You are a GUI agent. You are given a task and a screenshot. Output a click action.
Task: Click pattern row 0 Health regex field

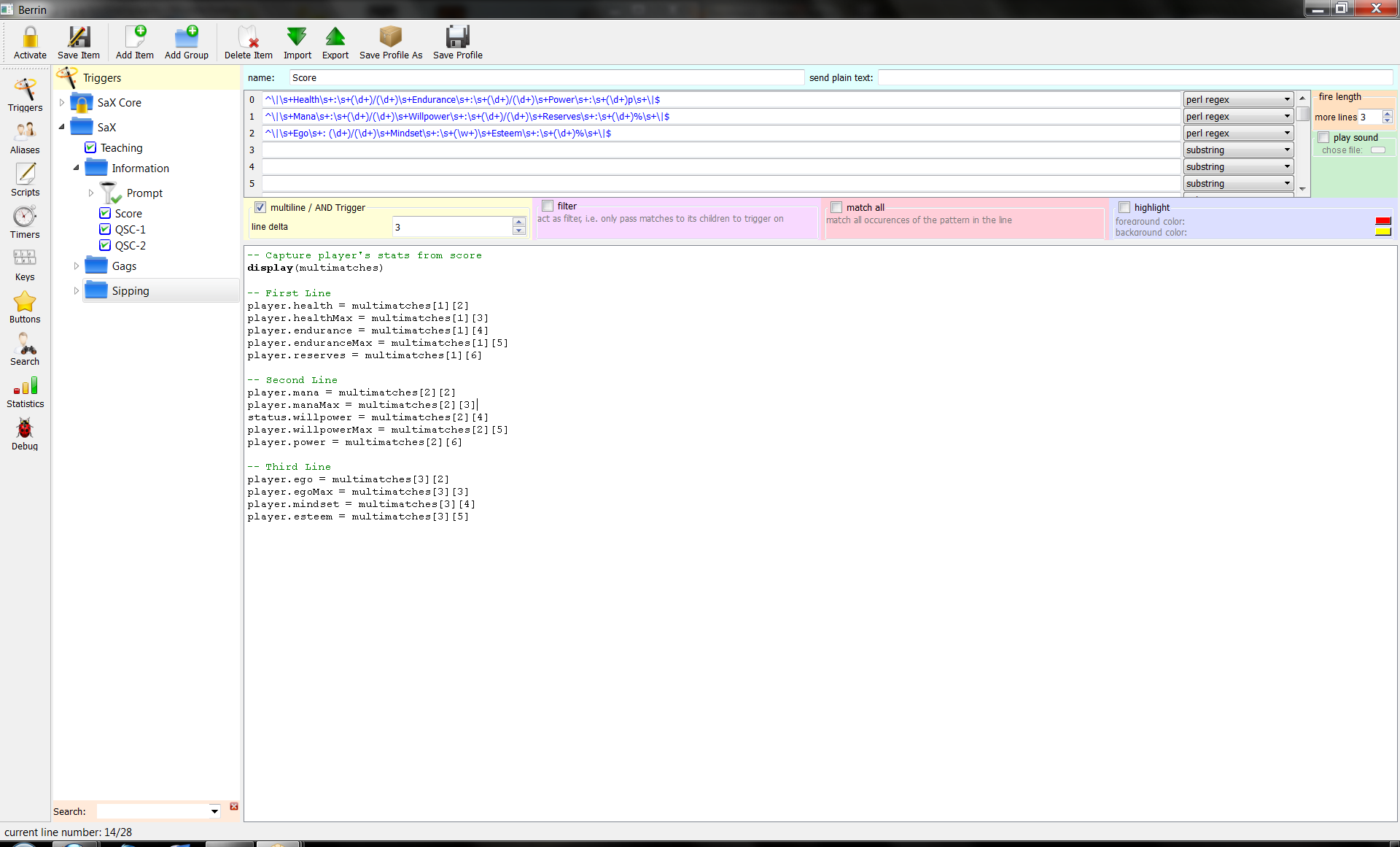(x=722, y=99)
